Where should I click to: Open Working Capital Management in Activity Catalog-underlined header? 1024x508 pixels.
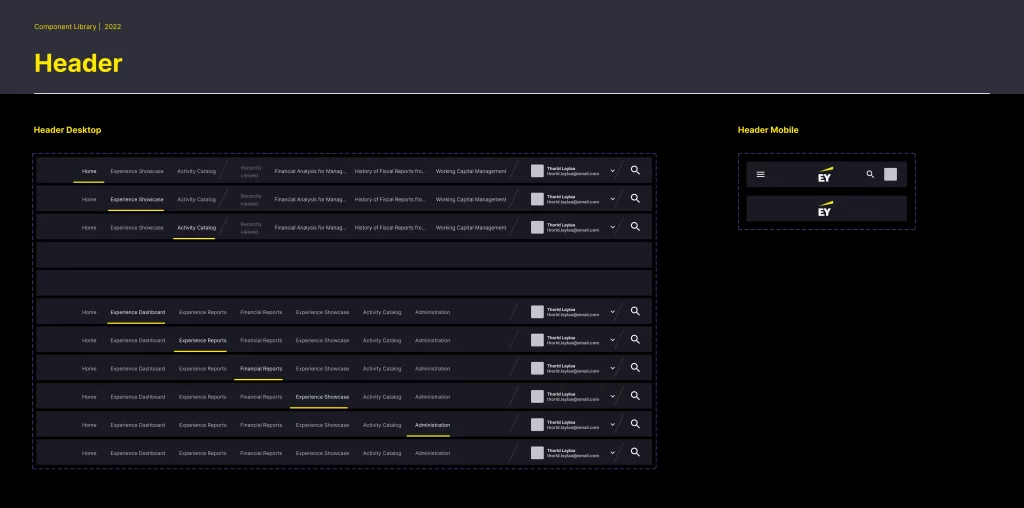click(471, 227)
